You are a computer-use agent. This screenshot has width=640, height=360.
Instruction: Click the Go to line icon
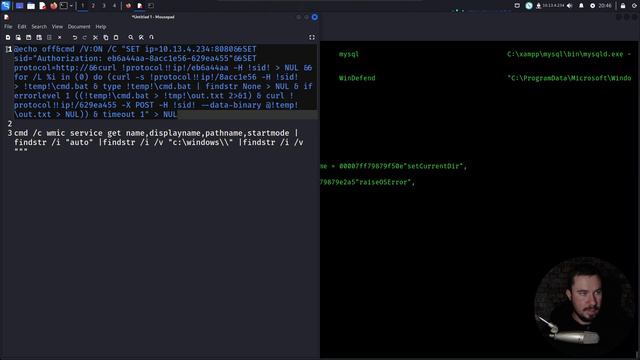tap(151, 38)
